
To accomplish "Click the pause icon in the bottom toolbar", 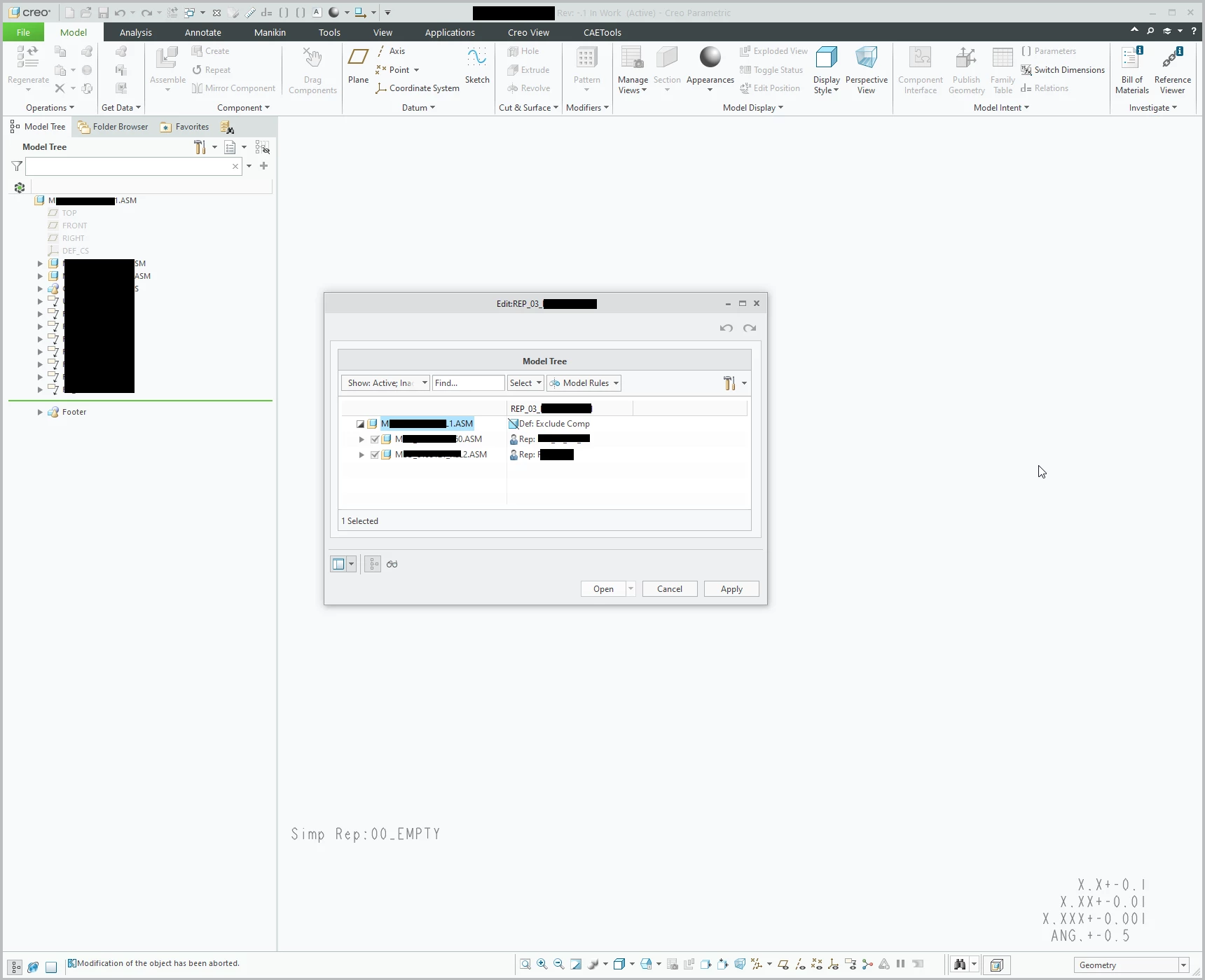I will coord(901,964).
